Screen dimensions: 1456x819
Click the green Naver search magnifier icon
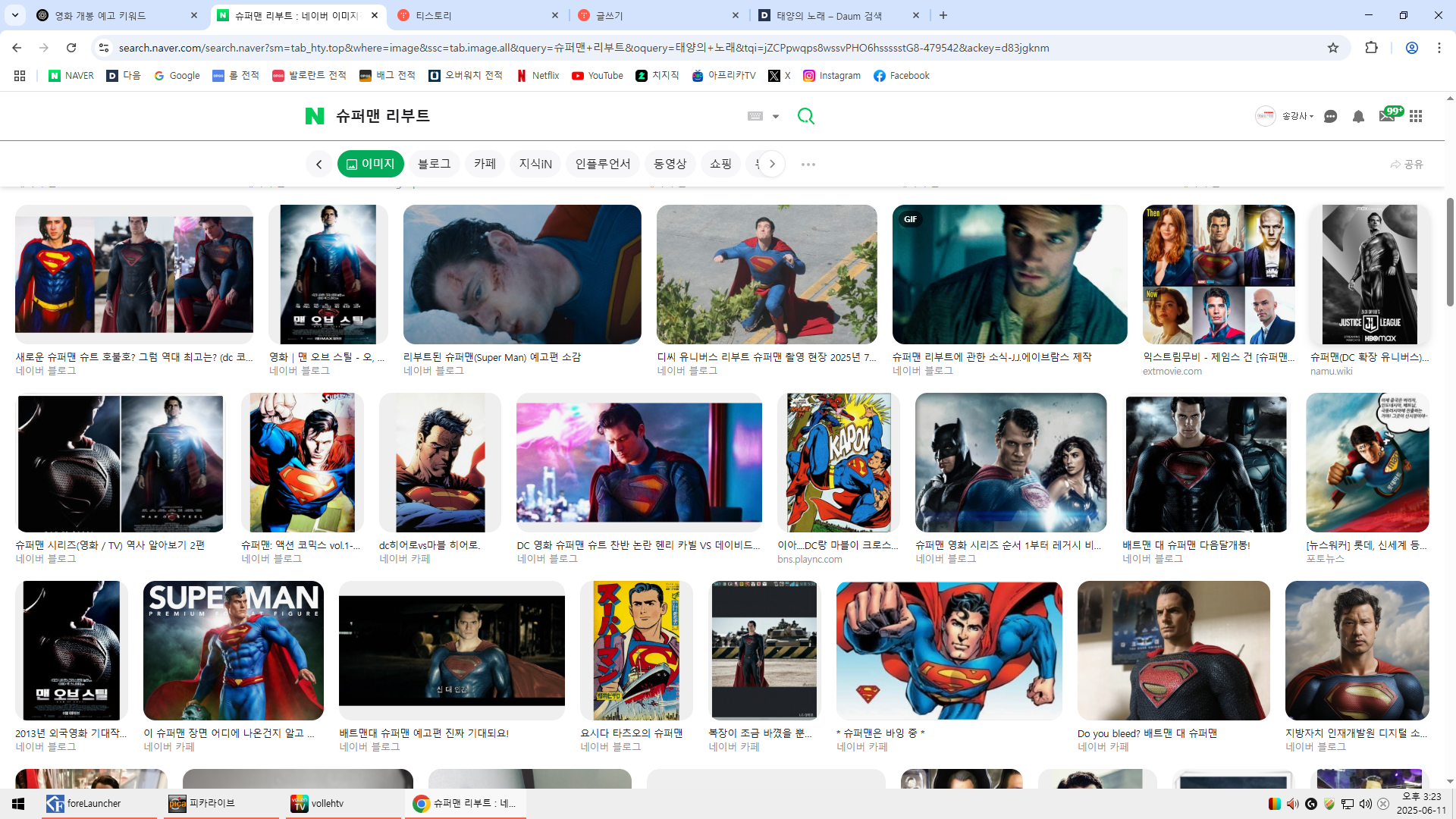[805, 116]
